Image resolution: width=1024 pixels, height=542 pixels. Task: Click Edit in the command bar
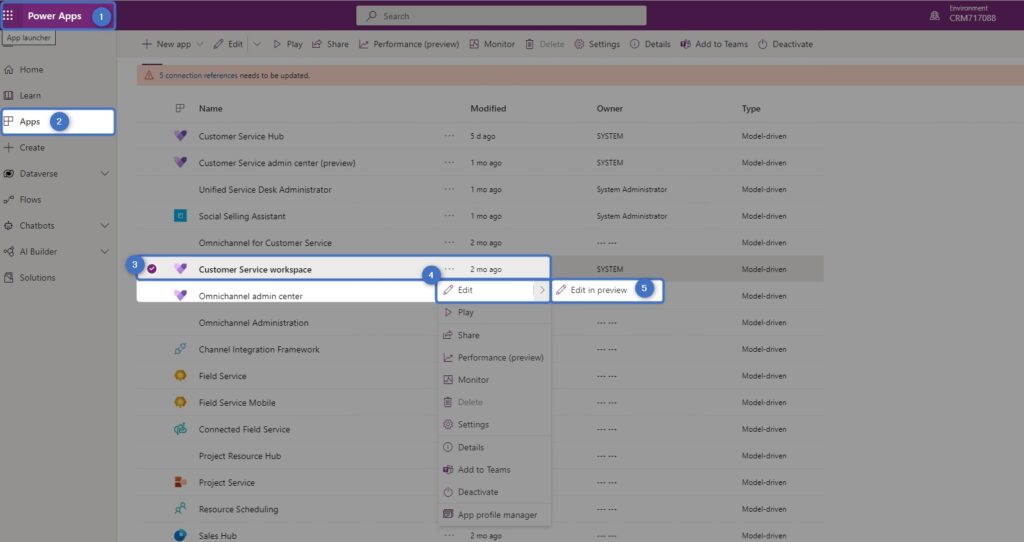[228, 44]
